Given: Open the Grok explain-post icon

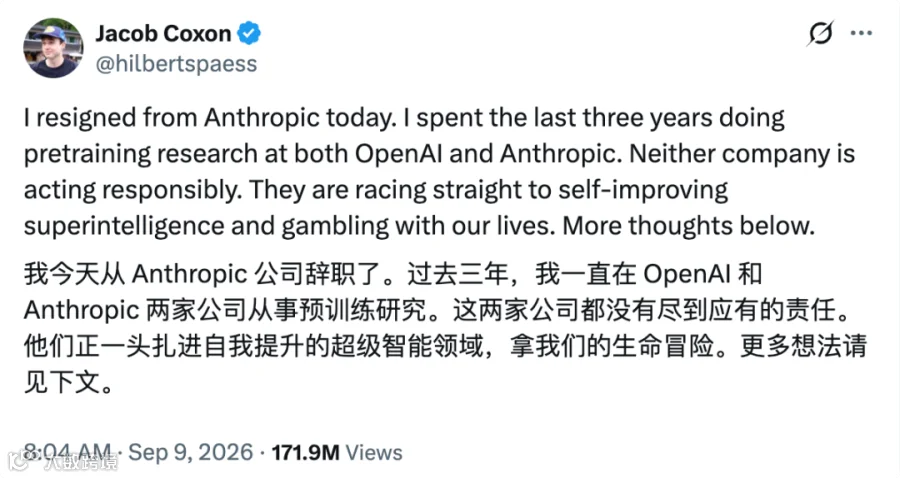Looking at the screenshot, I should click(820, 33).
